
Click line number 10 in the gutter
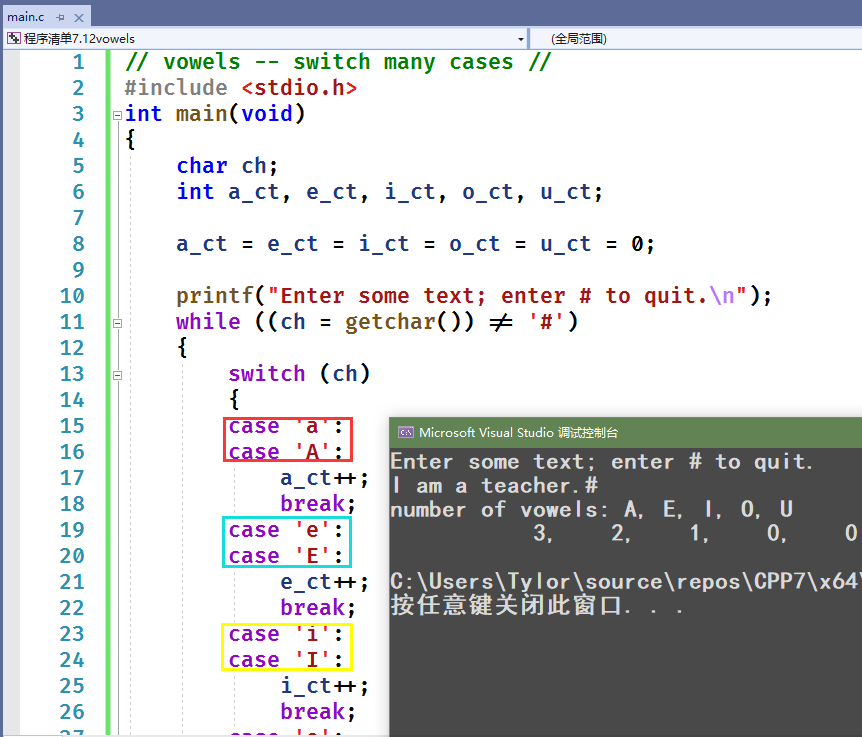tap(72, 296)
